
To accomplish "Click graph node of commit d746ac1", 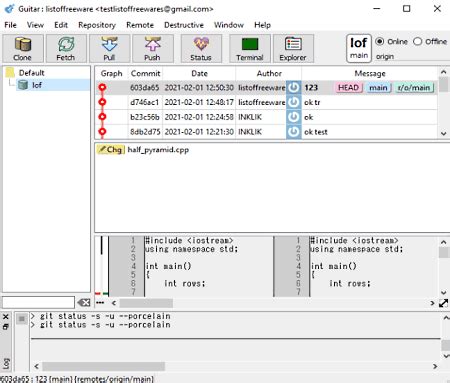I will pos(102,102).
